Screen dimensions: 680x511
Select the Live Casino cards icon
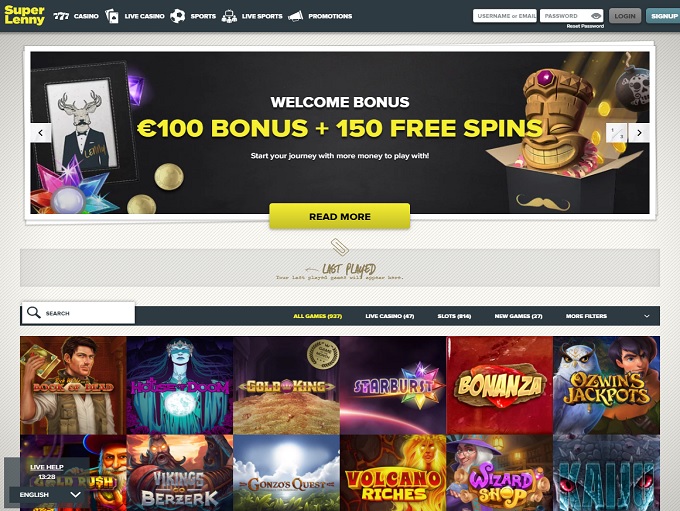[x=112, y=16]
